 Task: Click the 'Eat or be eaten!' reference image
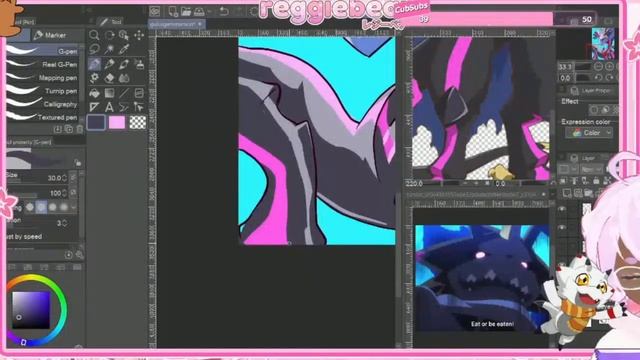tap(482, 278)
